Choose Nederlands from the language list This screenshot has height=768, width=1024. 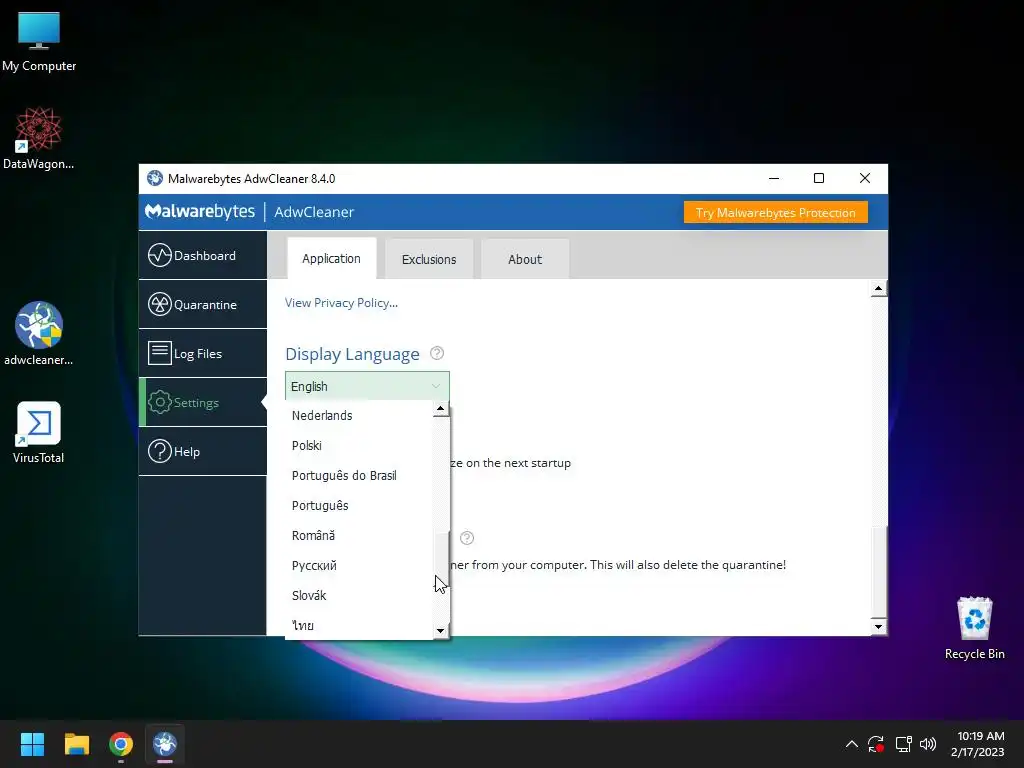tap(359, 415)
